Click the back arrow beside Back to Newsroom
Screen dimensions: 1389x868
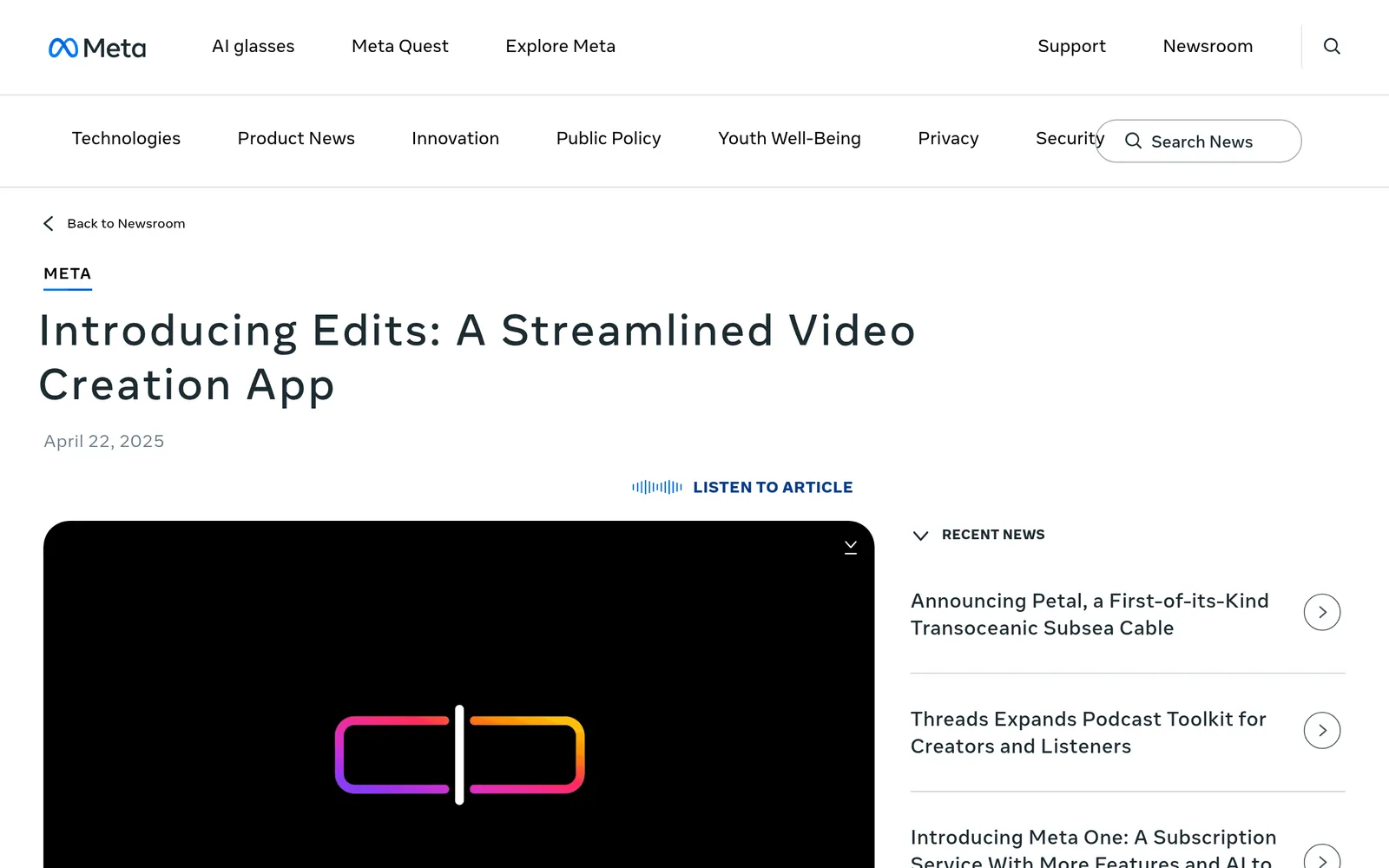[x=49, y=223]
